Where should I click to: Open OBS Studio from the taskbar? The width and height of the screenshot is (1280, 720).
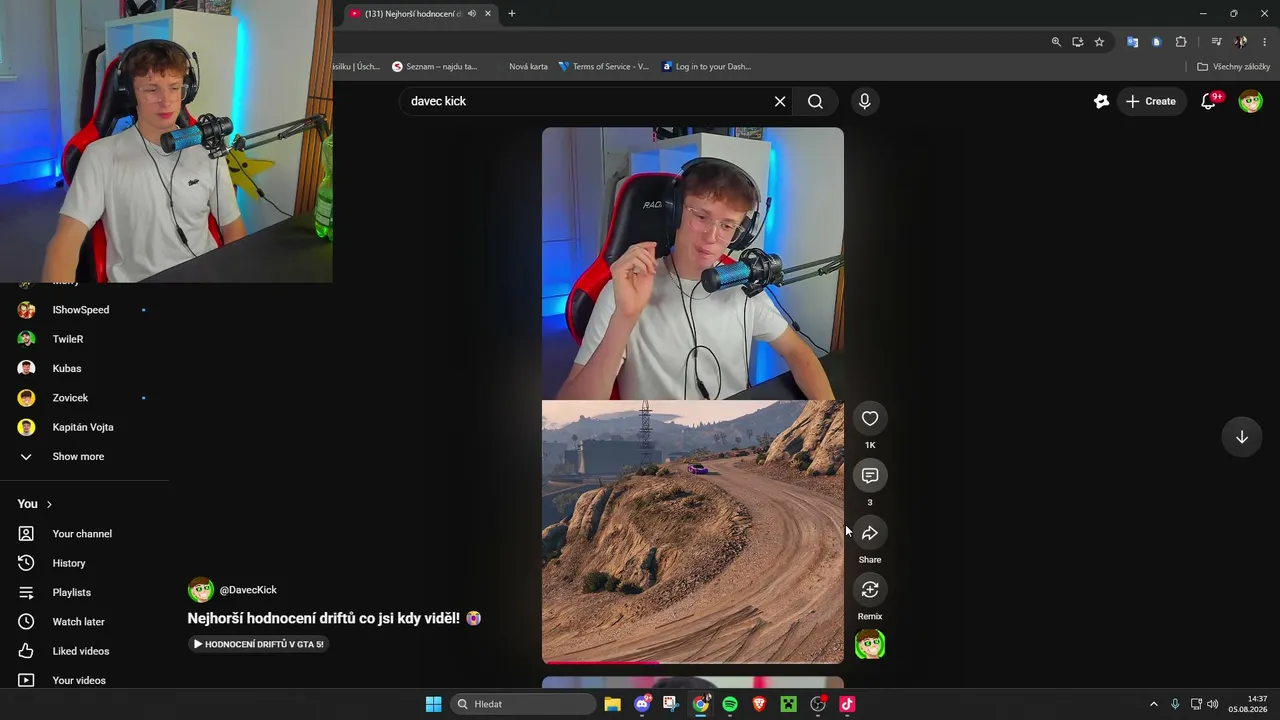pos(818,704)
